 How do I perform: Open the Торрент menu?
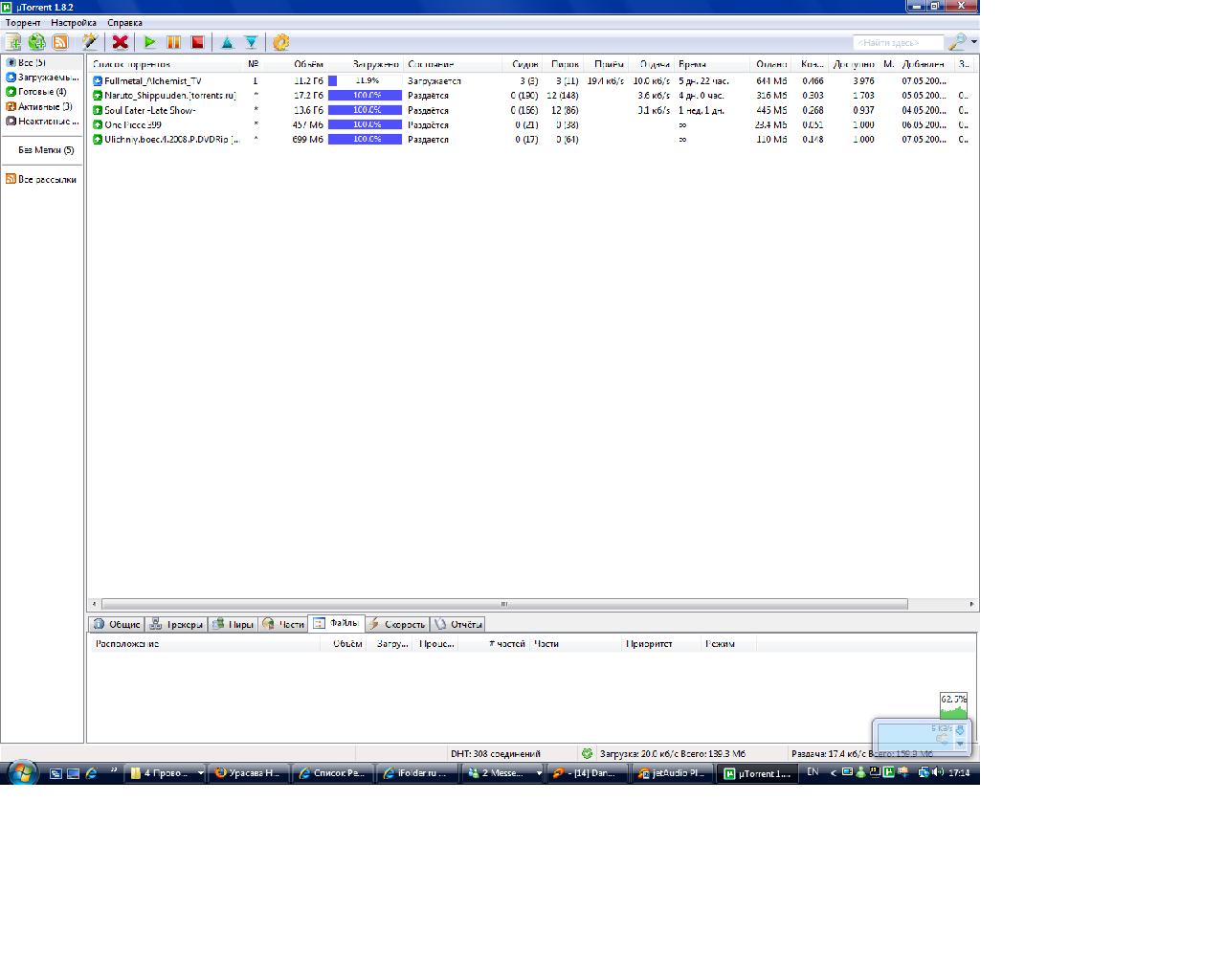(x=23, y=22)
